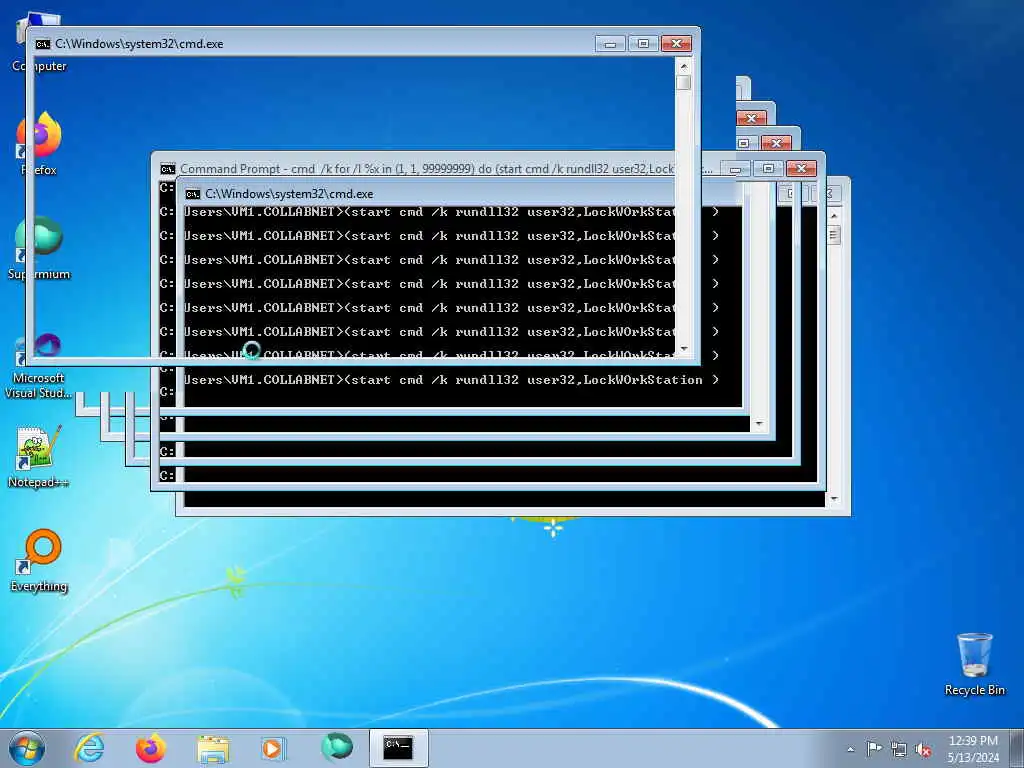Image resolution: width=1024 pixels, height=768 pixels.
Task: Open the Computer desktop icon
Action: point(39,42)
